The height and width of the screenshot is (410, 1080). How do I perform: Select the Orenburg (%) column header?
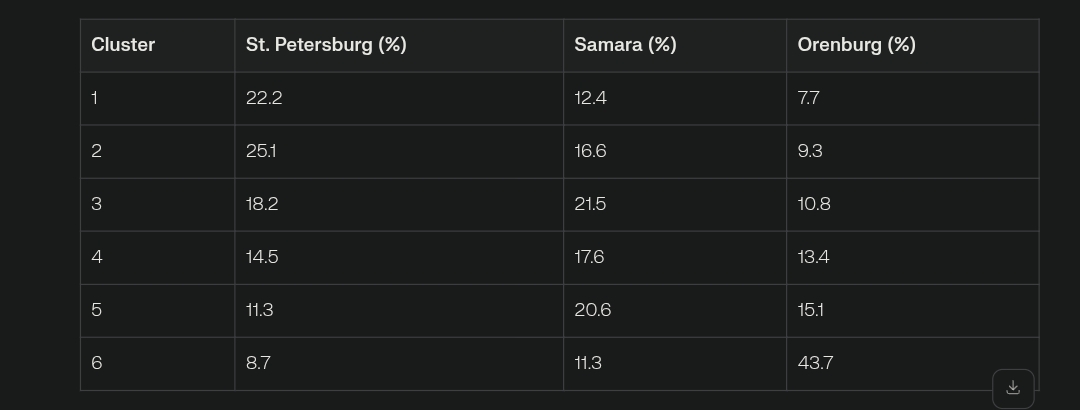[913, 45]
